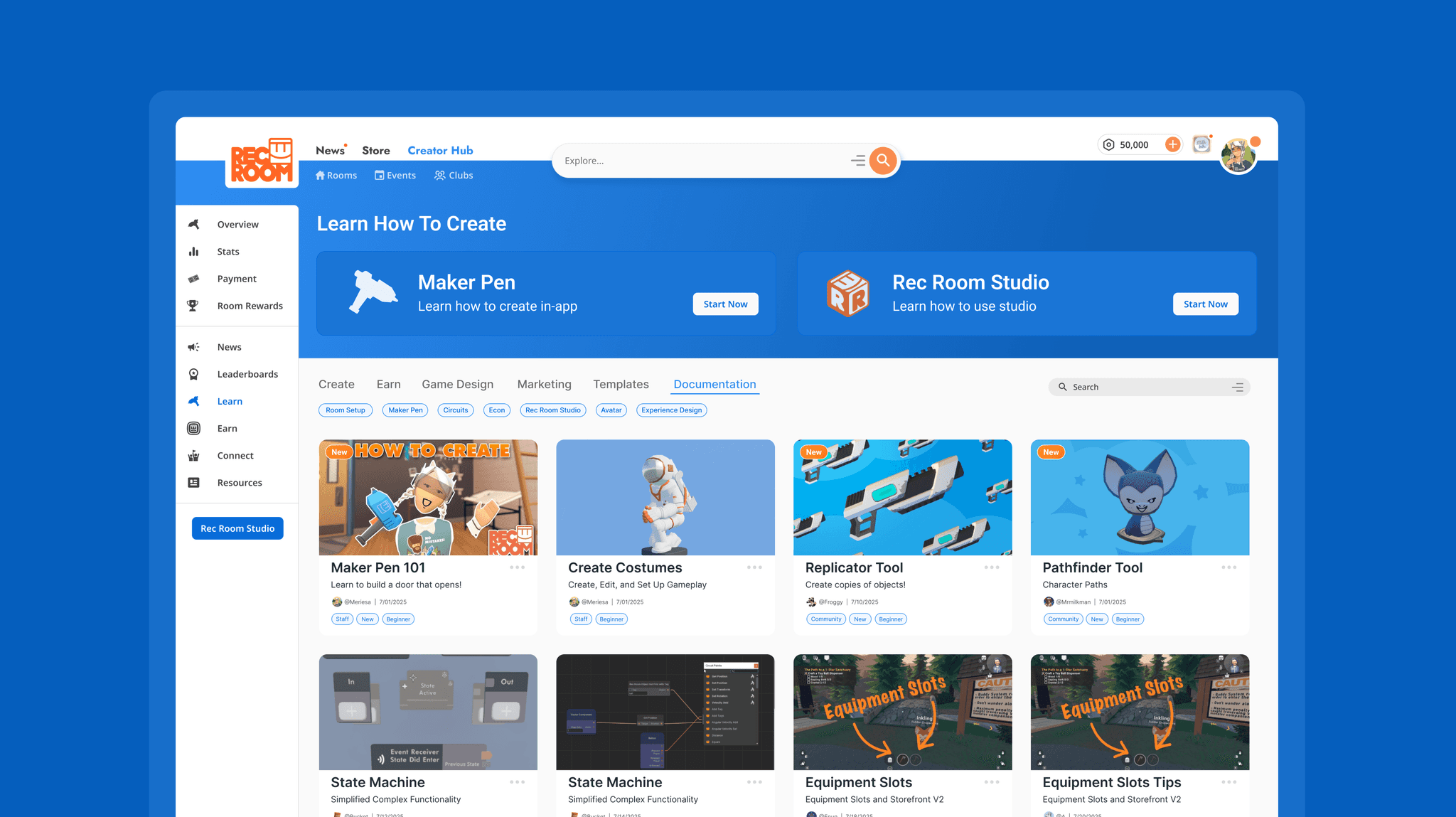Click the orange search magnifier button

point(883,161)
